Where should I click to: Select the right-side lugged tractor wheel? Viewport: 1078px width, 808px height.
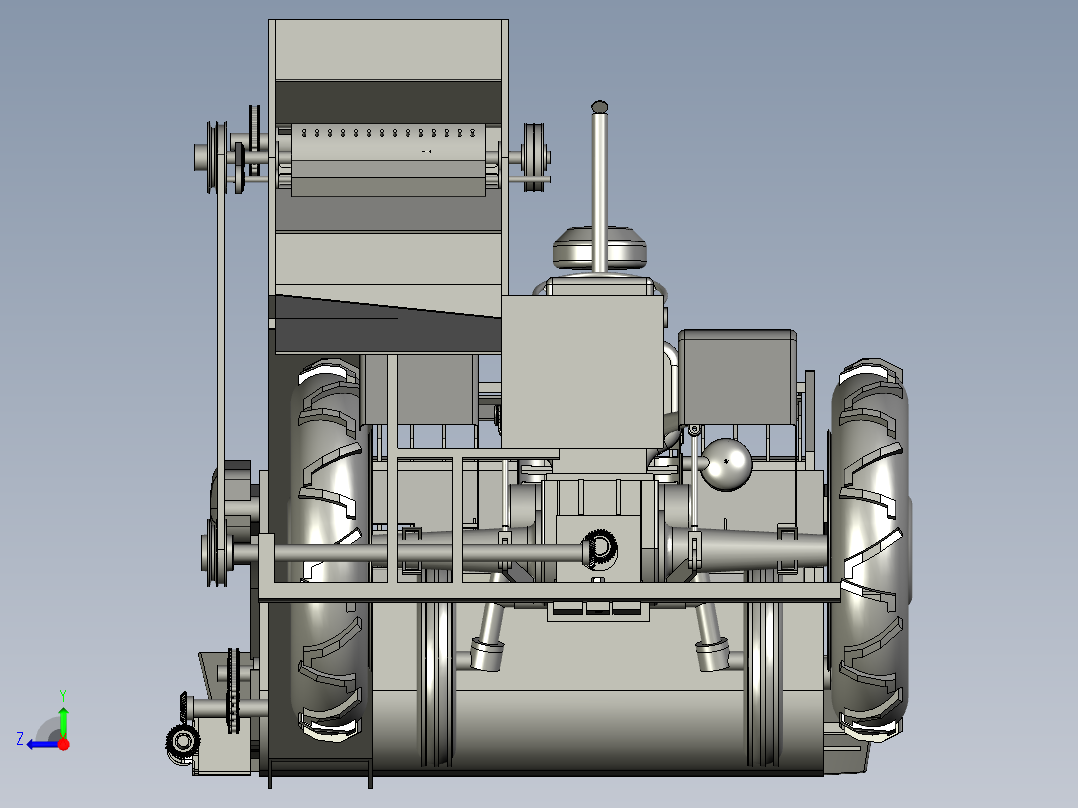coord(869,549)
